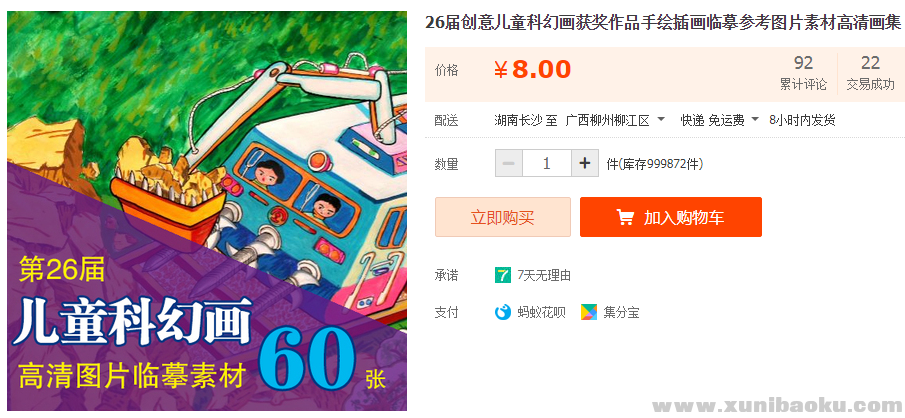
Task: Open the 22 交易成功 transactions tab
Action: 870,73
